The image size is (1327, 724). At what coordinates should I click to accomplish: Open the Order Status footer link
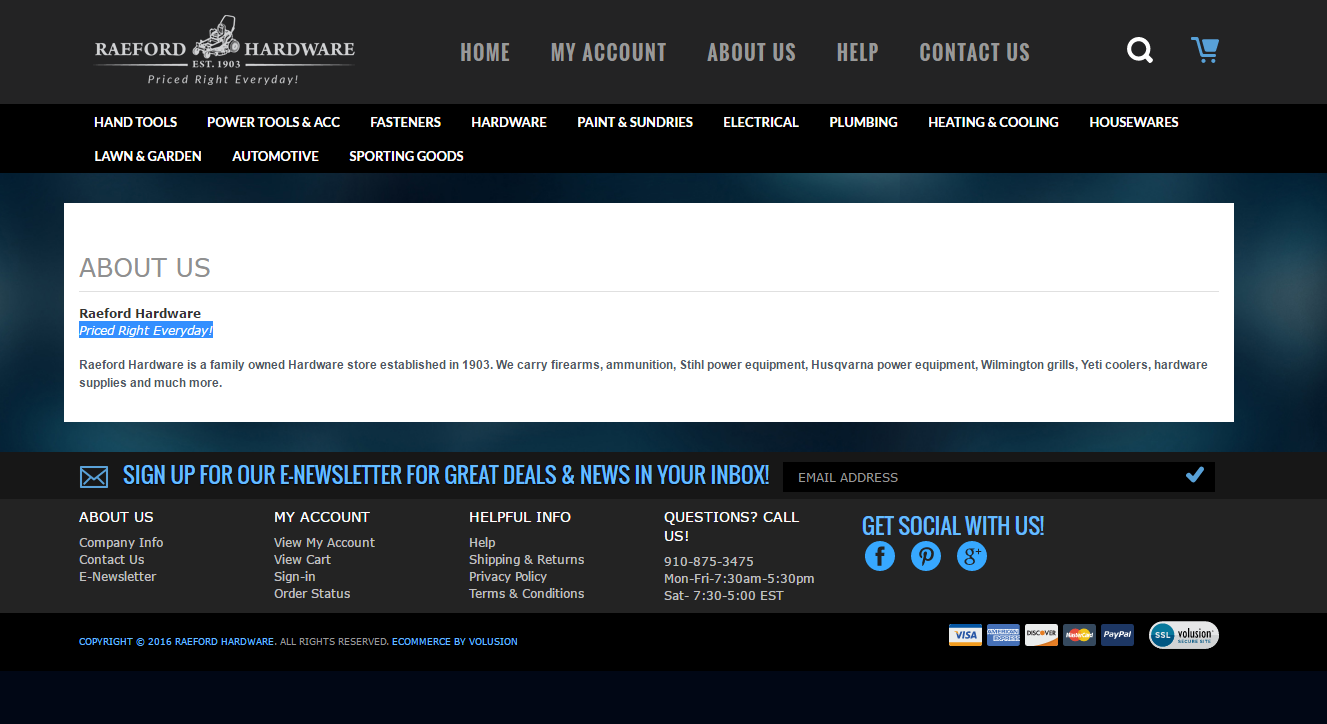[x=313, y=594]
